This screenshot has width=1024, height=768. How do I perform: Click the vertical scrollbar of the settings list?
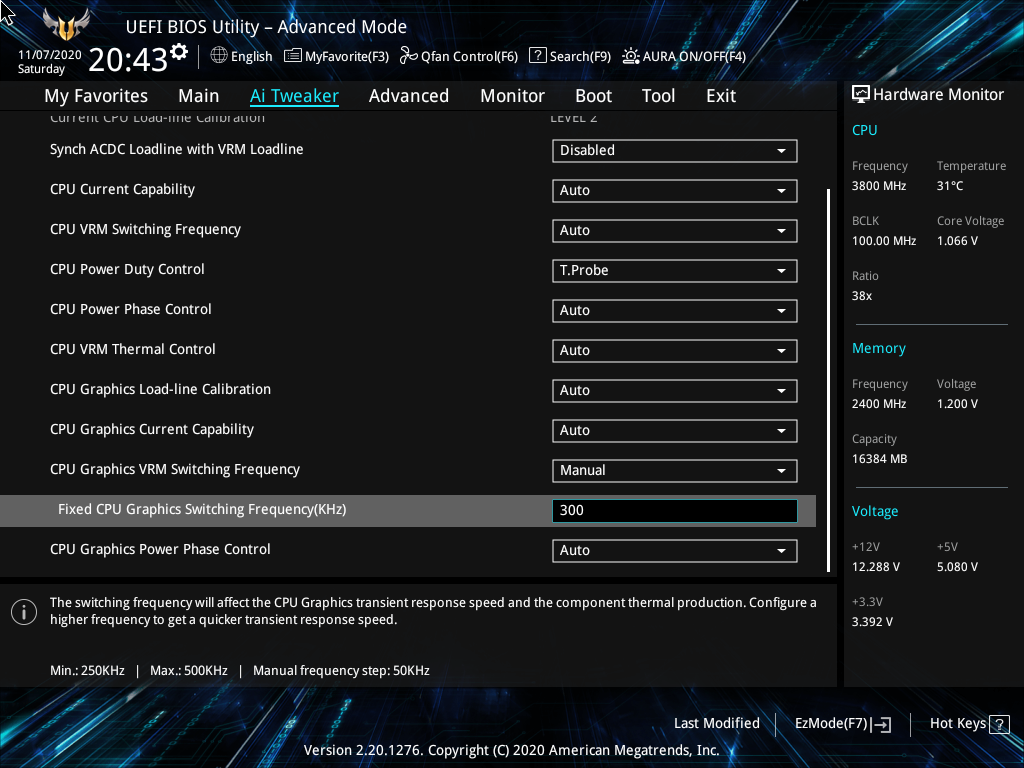[828, 380]
